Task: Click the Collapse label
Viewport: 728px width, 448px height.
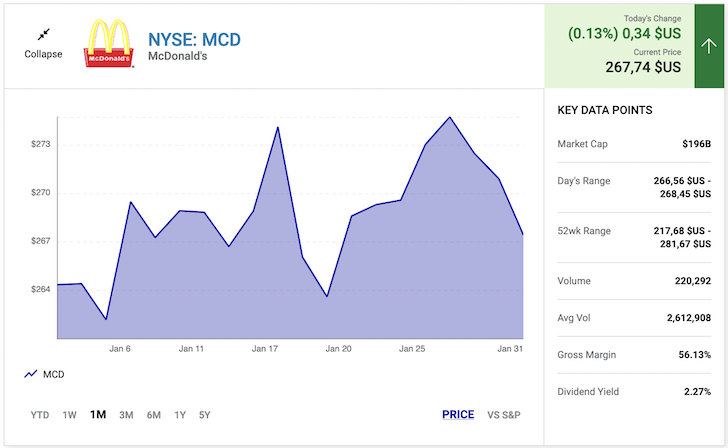Action: point(43,54)
